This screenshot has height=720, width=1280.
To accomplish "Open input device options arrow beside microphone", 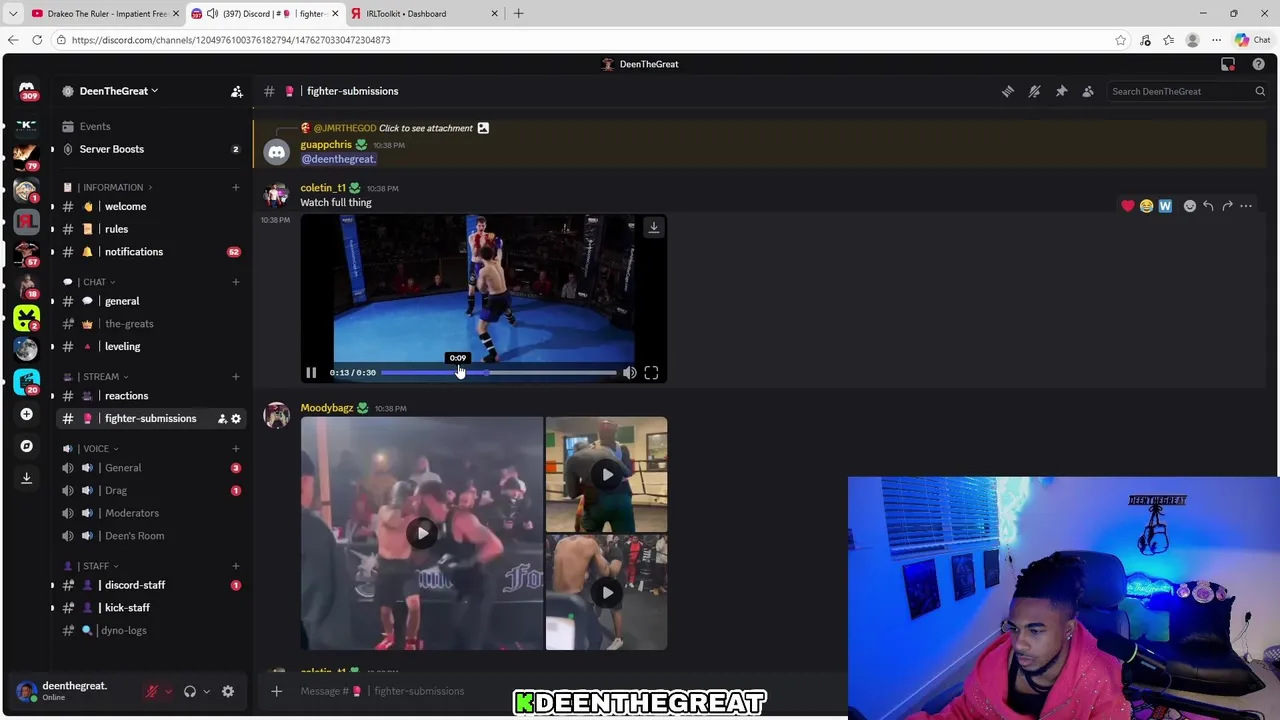I will (168, 691).
